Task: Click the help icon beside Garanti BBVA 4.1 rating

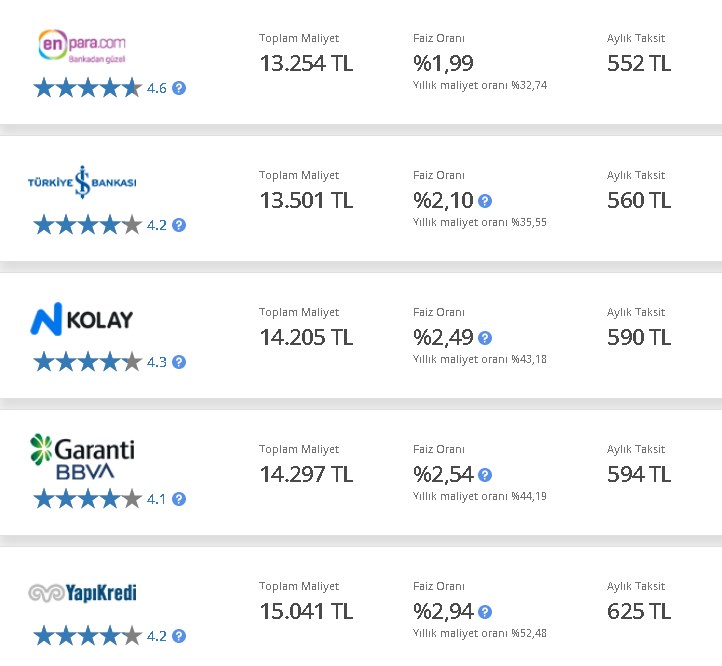Action: coord(179,499)
